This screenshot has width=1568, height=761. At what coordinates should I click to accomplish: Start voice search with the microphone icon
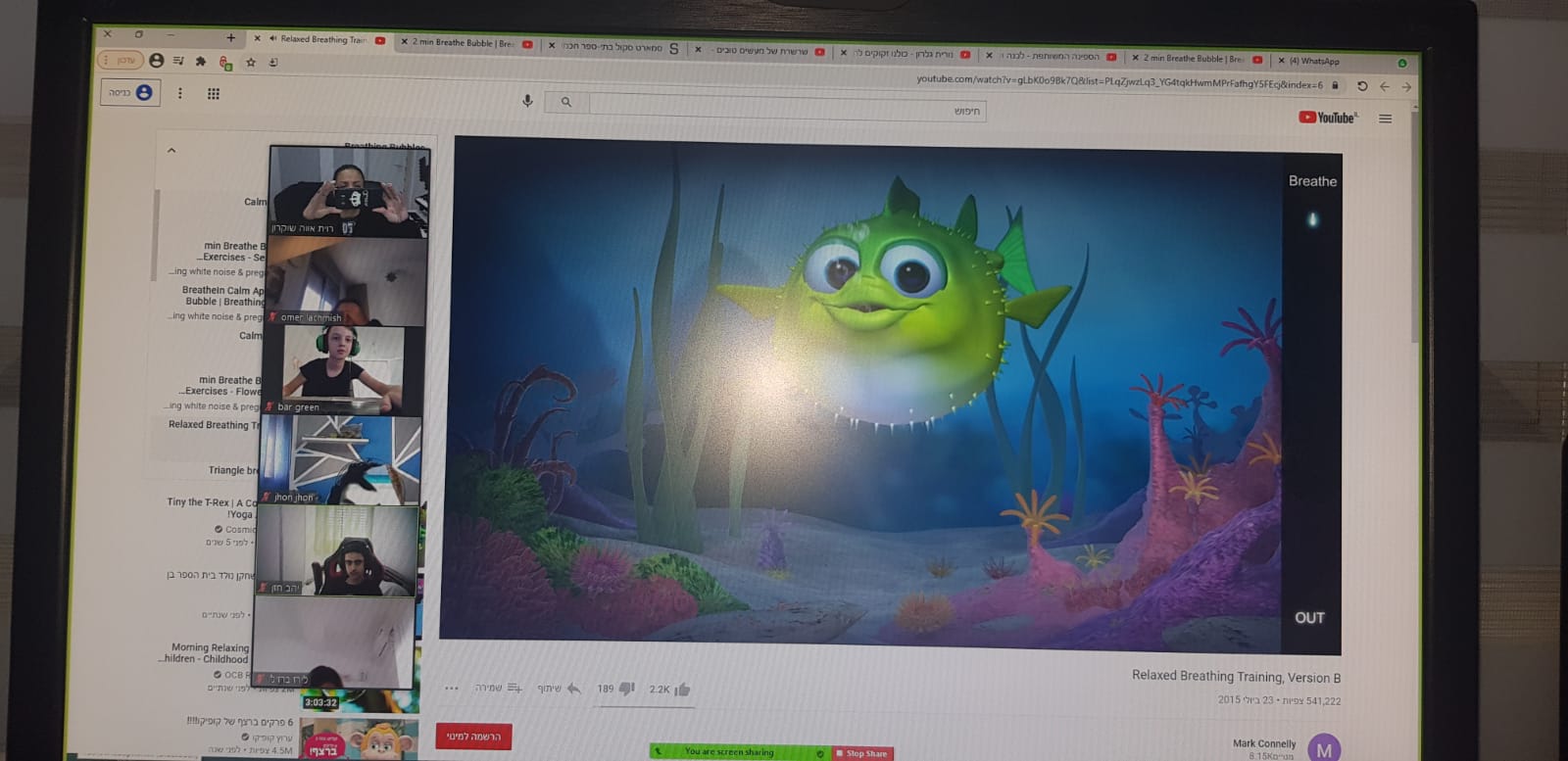point(527,101)
